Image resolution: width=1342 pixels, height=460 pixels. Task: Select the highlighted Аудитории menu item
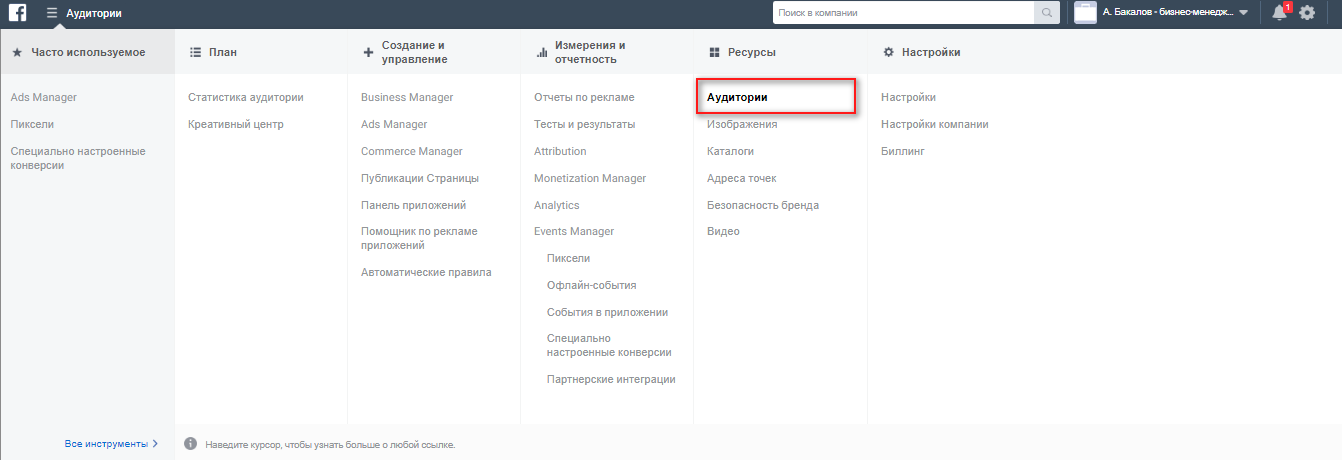coord(776,97)
